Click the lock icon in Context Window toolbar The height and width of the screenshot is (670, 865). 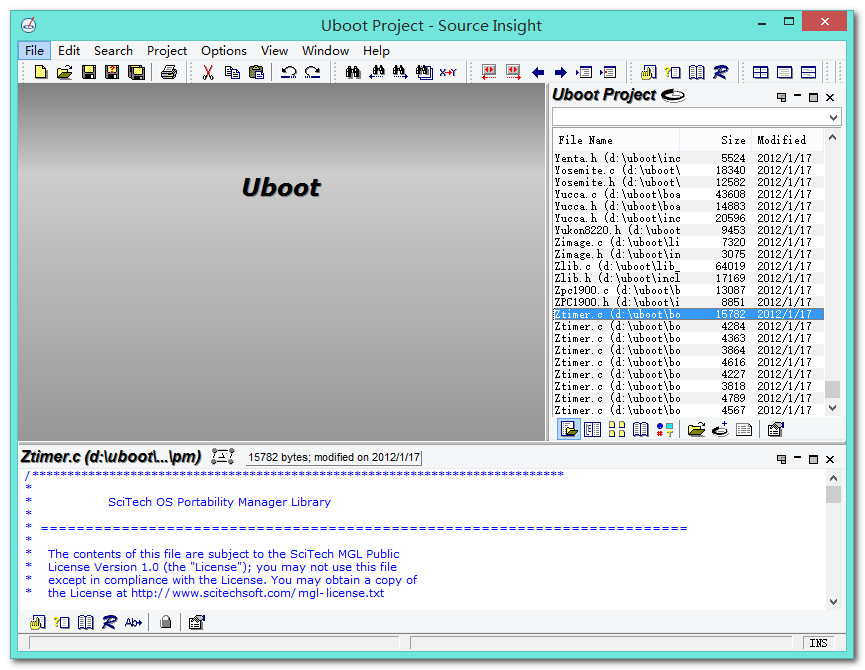pos(165,623)
